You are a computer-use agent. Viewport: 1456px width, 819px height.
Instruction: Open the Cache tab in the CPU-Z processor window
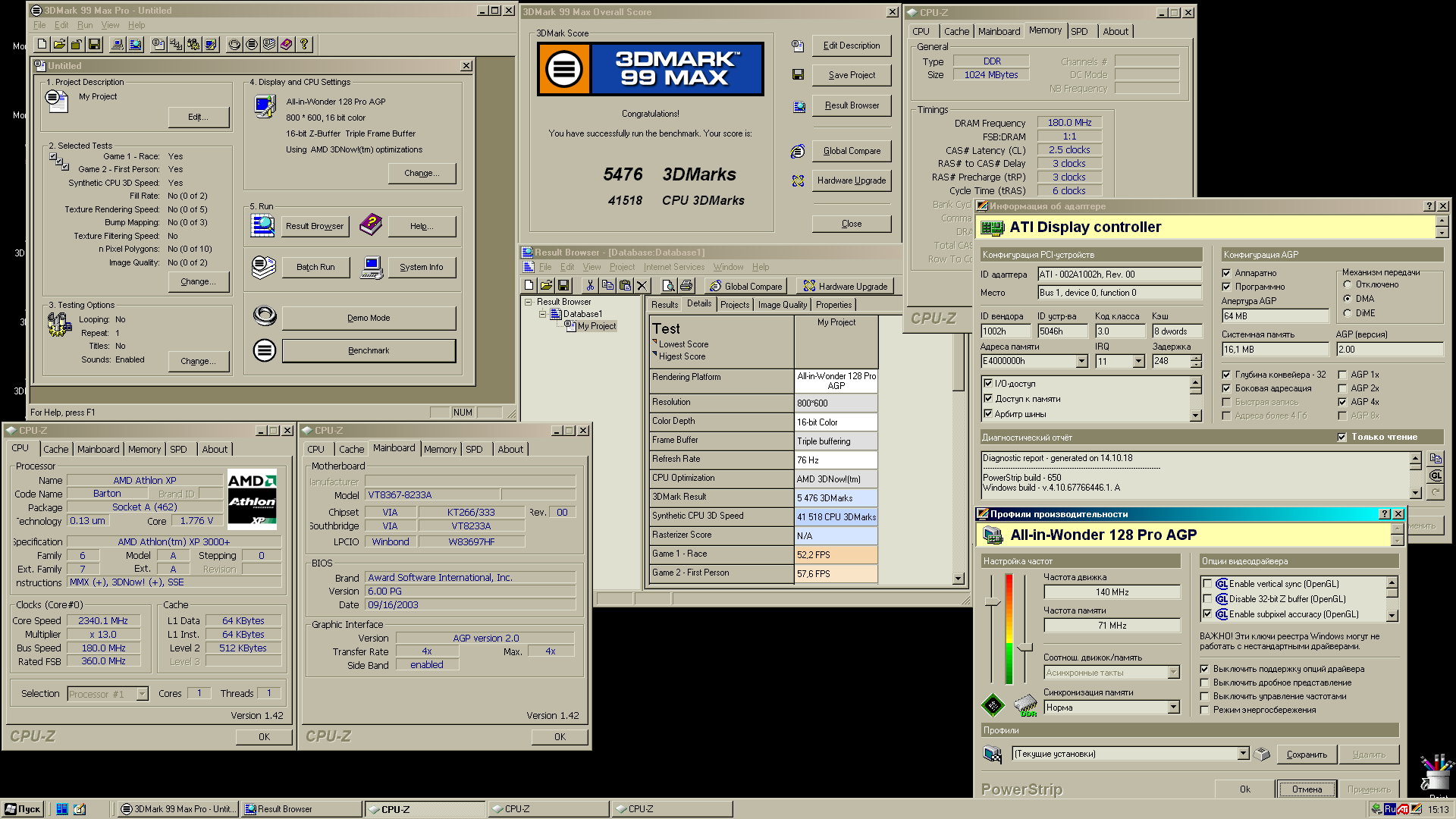coord(55,449)
